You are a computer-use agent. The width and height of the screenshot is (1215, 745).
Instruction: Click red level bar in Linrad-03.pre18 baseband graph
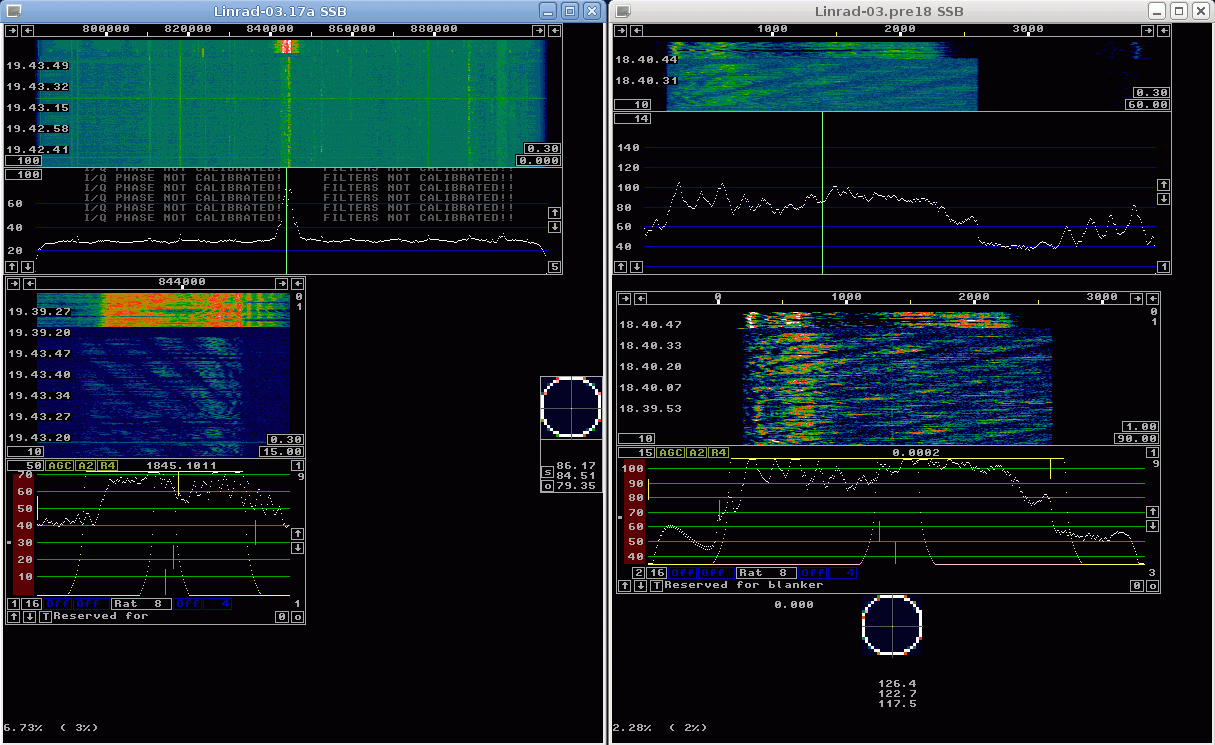pyautogui.click(x=634, y=513)
